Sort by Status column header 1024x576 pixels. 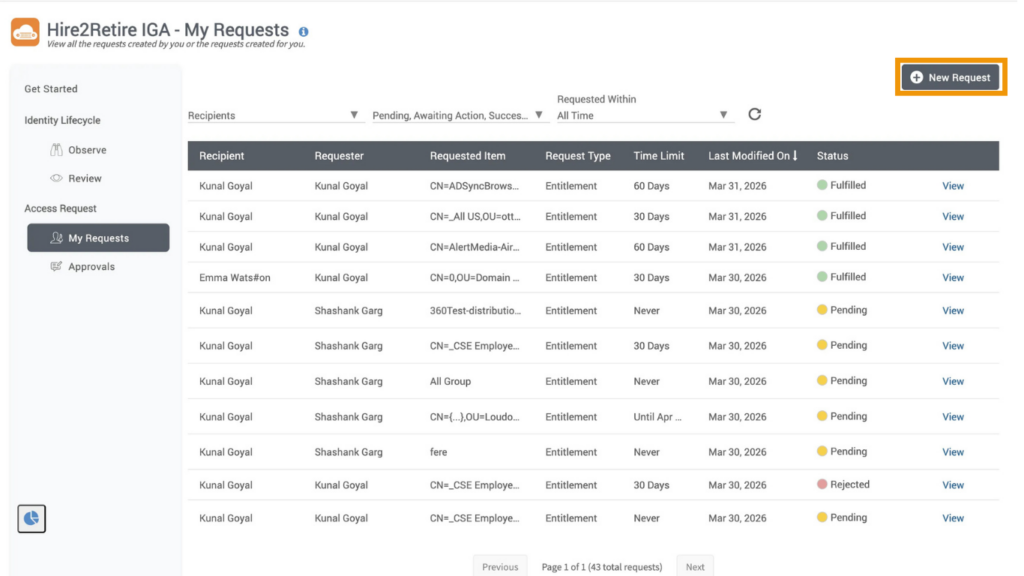832,155
